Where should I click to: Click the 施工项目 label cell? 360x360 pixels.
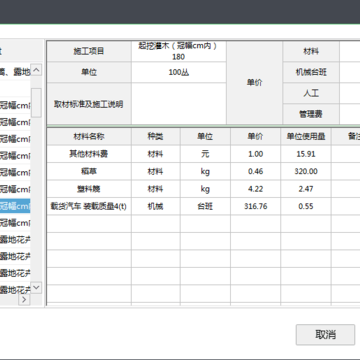coord(89,51)
